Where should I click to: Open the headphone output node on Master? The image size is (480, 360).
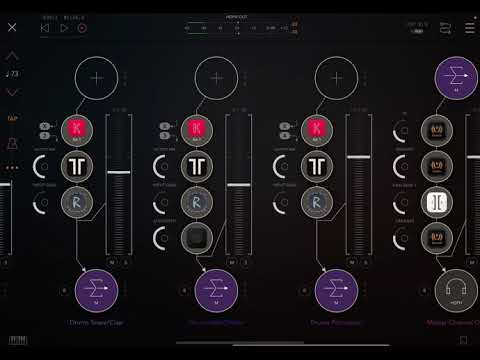pyautogui.click(x=456, y=291)
